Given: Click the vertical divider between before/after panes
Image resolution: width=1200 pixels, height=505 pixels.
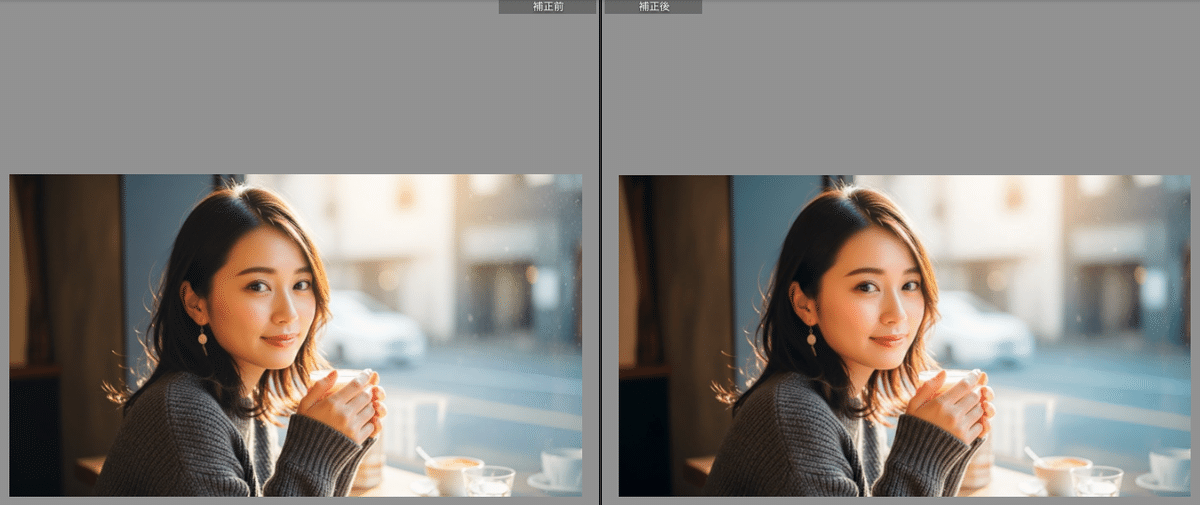Looking at the screenshot, I should pos(600,250).
